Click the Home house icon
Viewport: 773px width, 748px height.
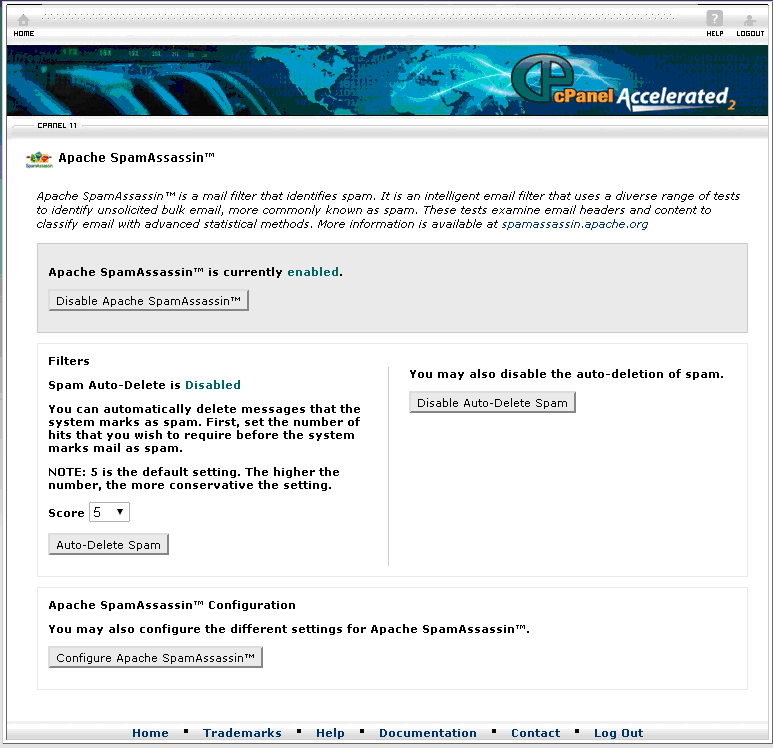click(x=23, y=20)
